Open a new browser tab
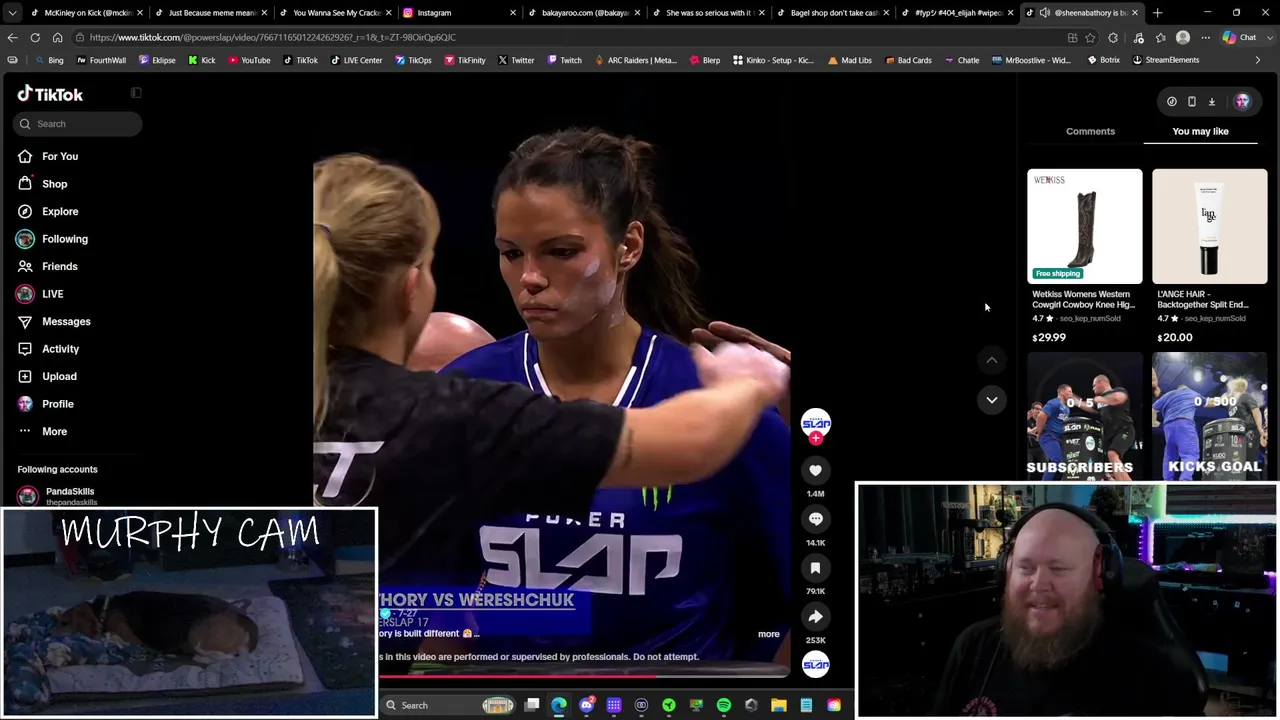The width and height of the screenshot is (1280, 720). pyautogui.click(x=1157, y=13)
